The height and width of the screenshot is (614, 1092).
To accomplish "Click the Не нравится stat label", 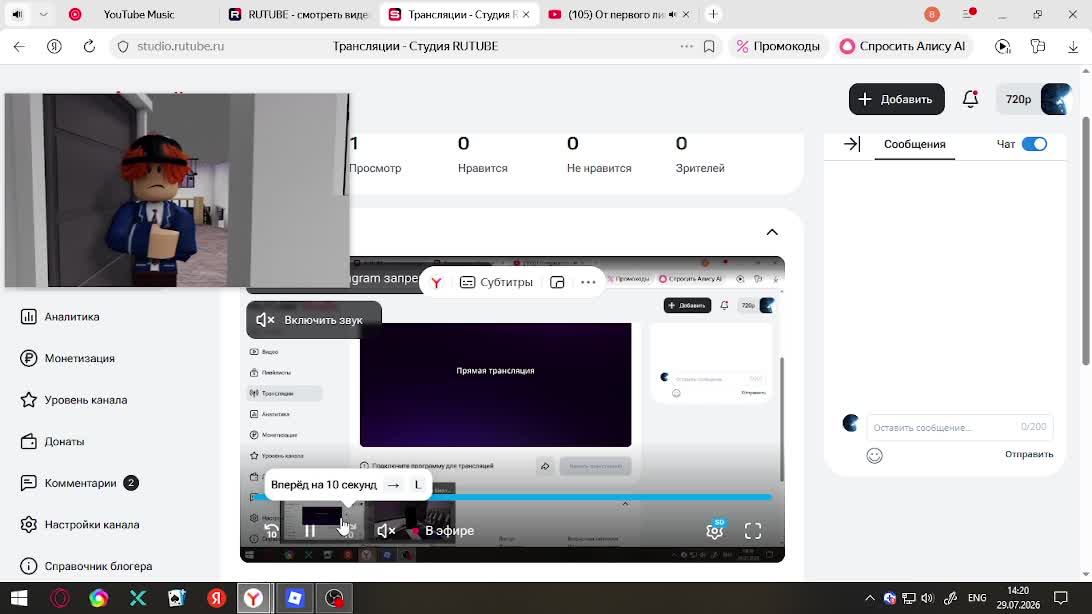I will (x=599, y=168).
